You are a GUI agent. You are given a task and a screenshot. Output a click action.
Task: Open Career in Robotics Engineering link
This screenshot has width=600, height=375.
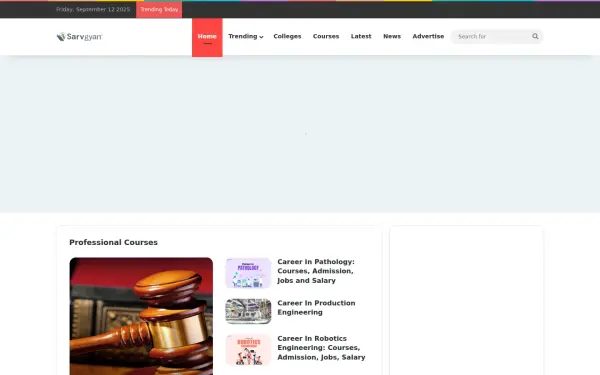click(x=321, y=348)
